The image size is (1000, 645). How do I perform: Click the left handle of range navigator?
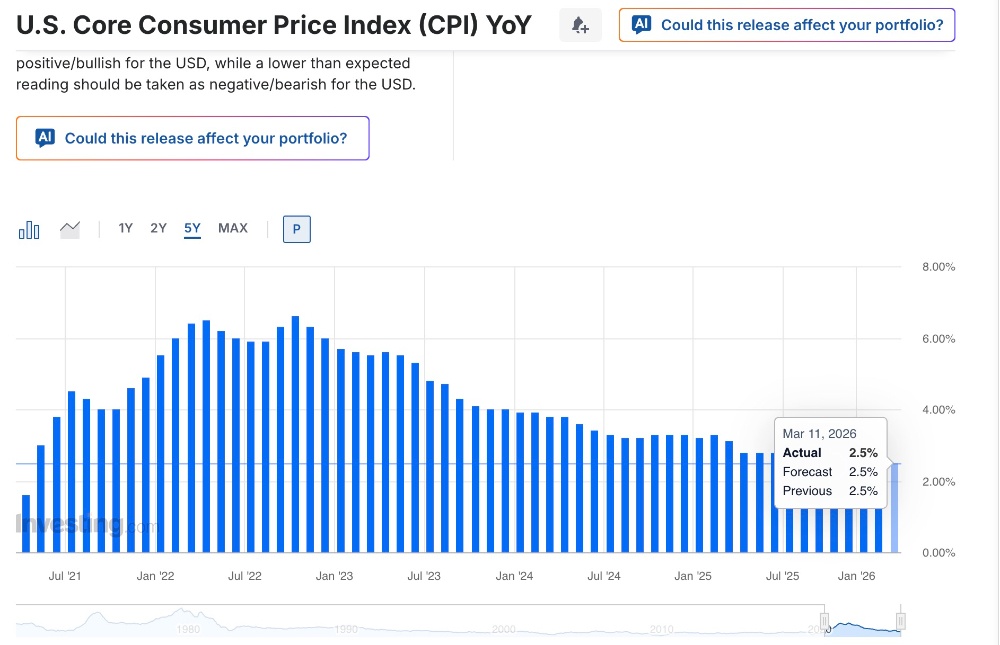tap(825, 622)
